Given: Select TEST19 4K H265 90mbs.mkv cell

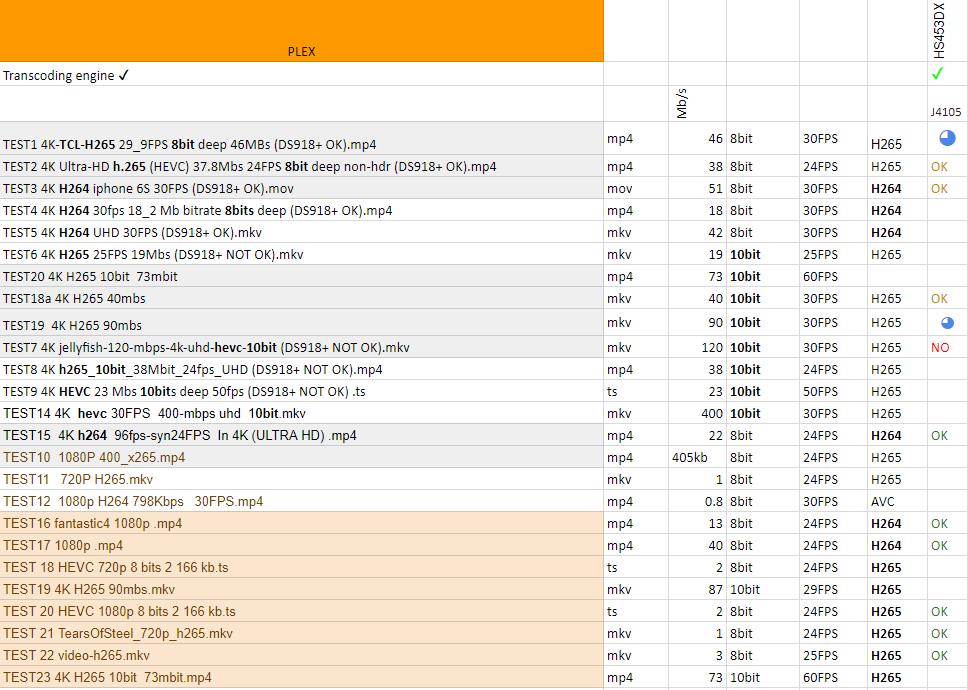Looking at the screenshot, I should [301, 589].
